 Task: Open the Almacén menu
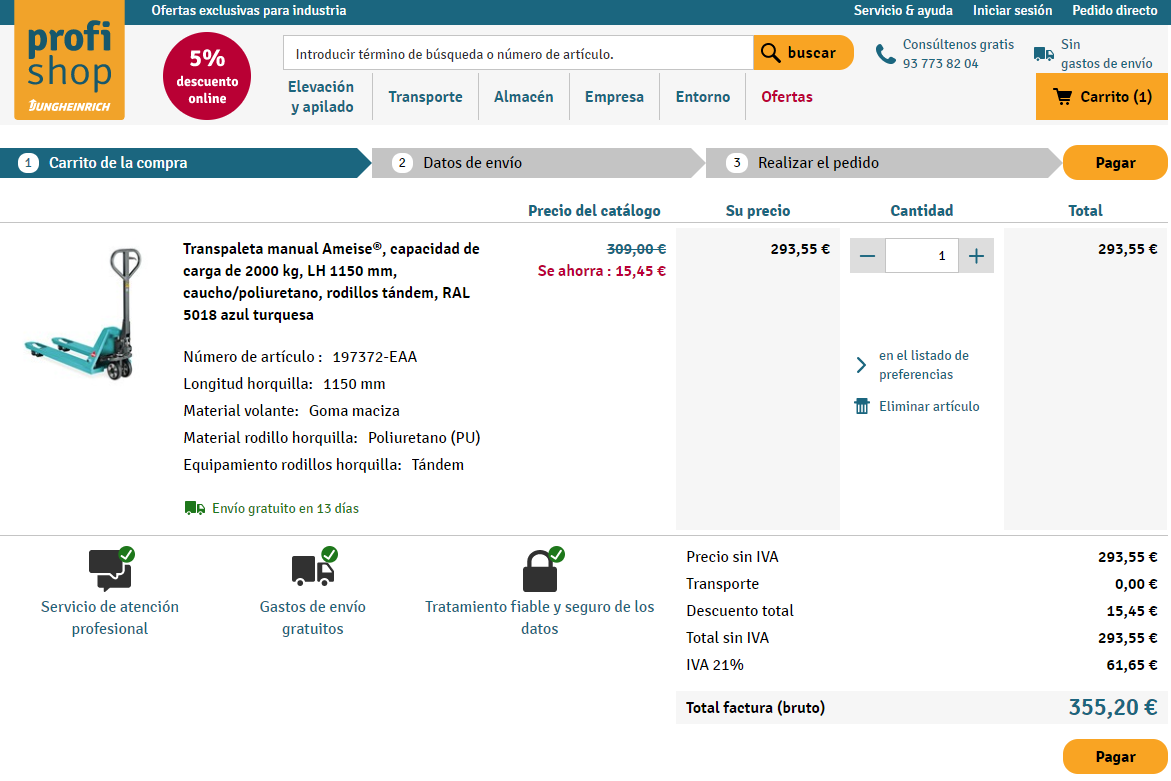click(524, 97)
